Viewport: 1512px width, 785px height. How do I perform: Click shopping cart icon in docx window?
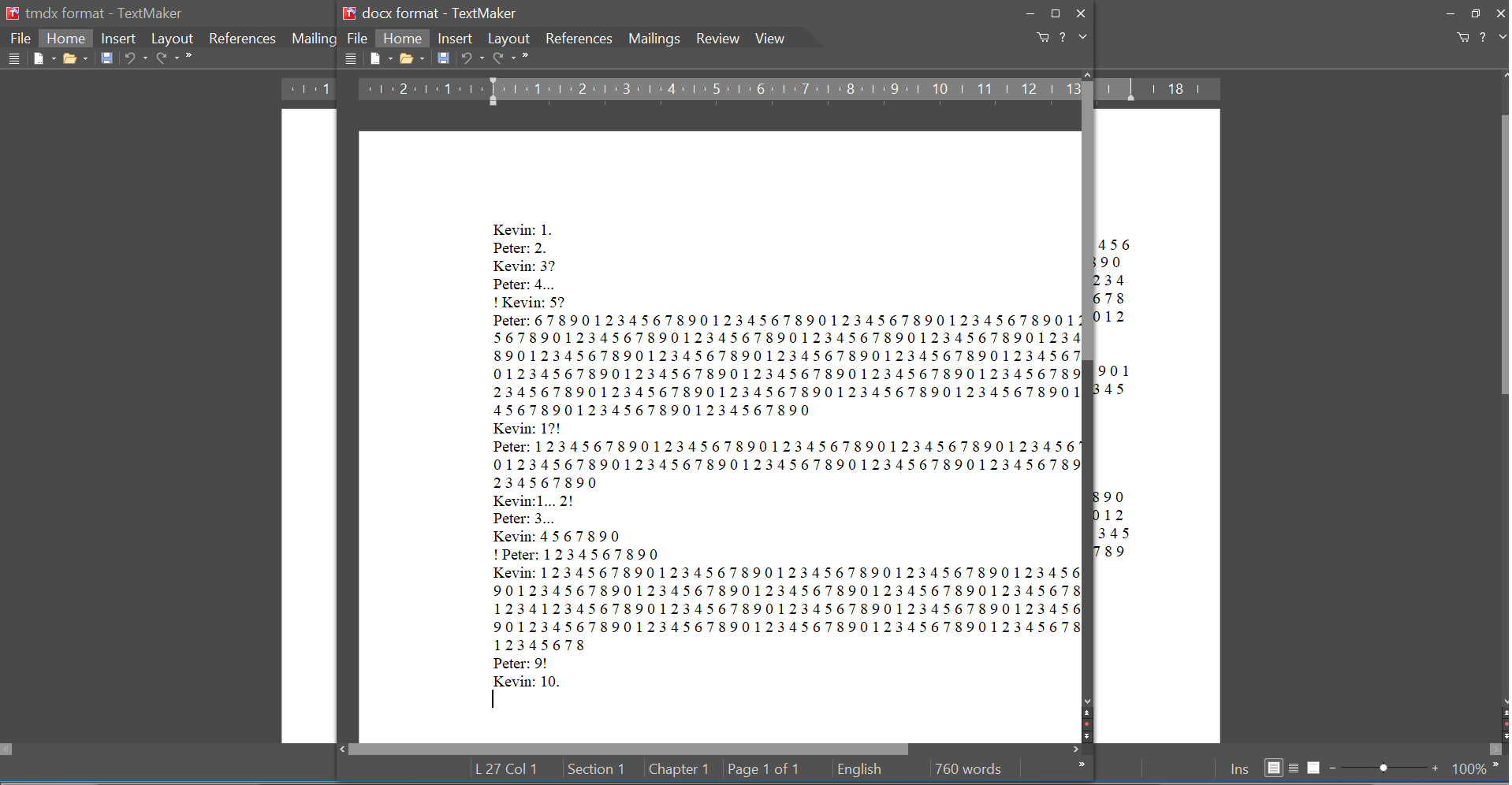click(1043, 37)
